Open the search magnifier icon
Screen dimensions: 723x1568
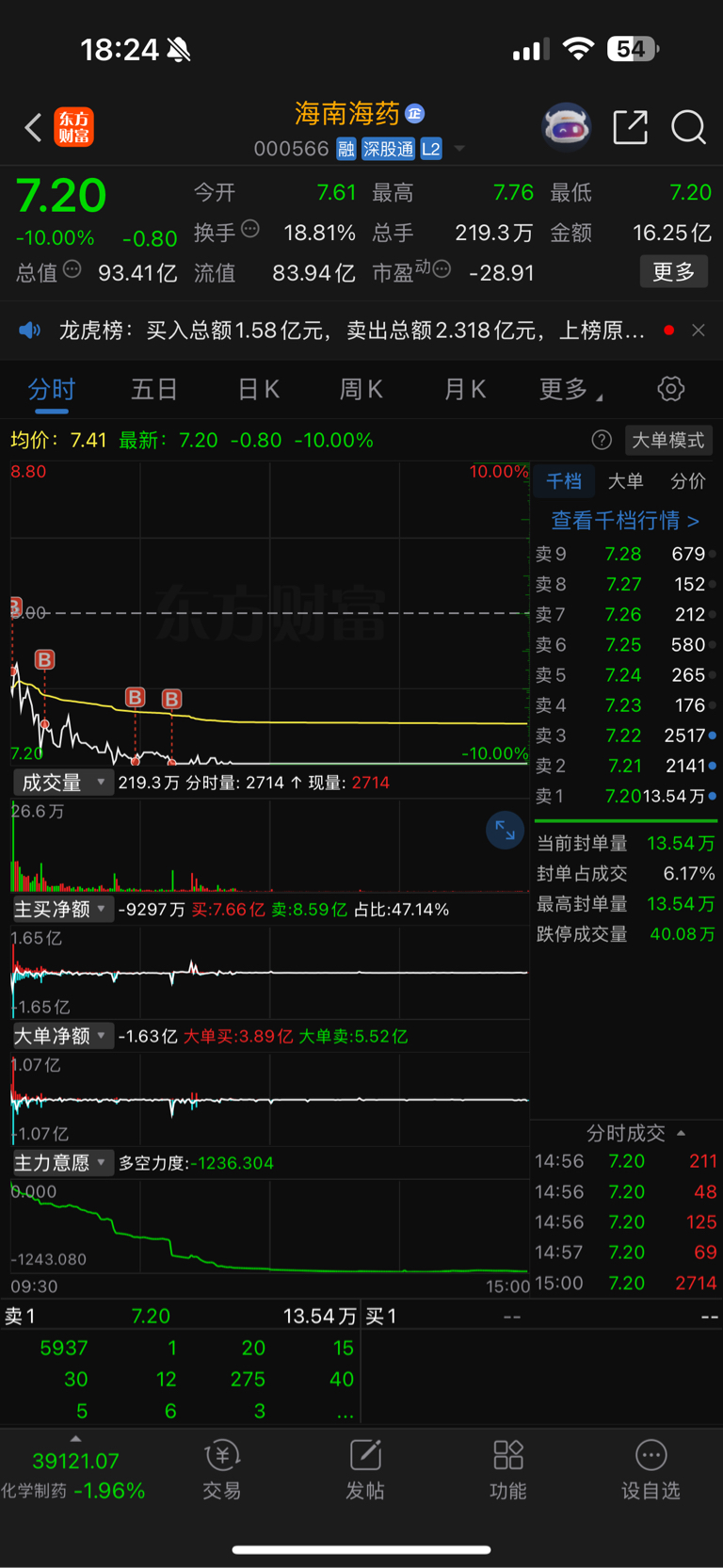(x=688, y=127)
